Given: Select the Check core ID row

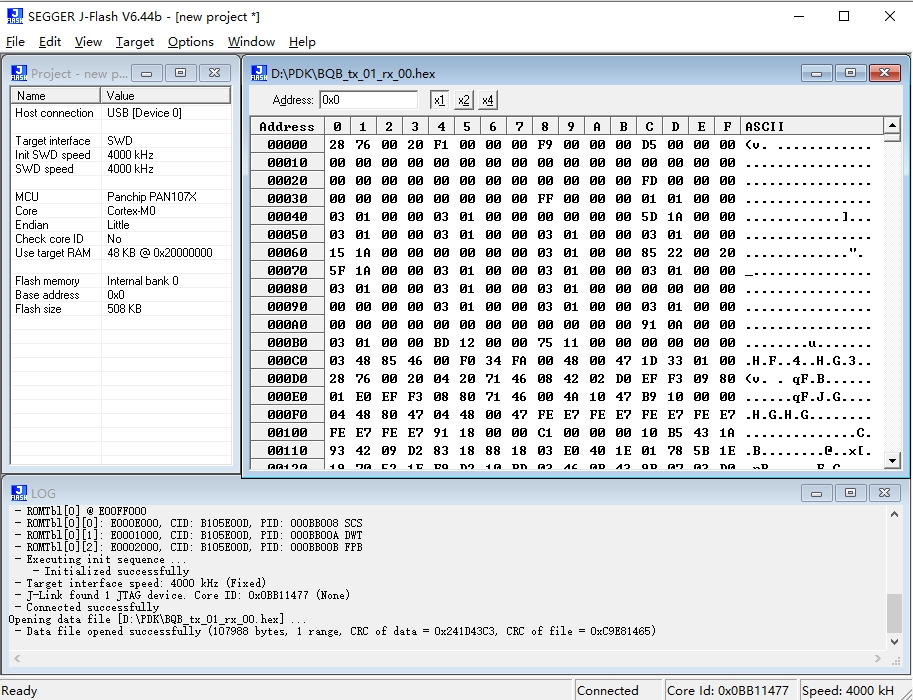Looking at the screenshot, I should 121,239.
